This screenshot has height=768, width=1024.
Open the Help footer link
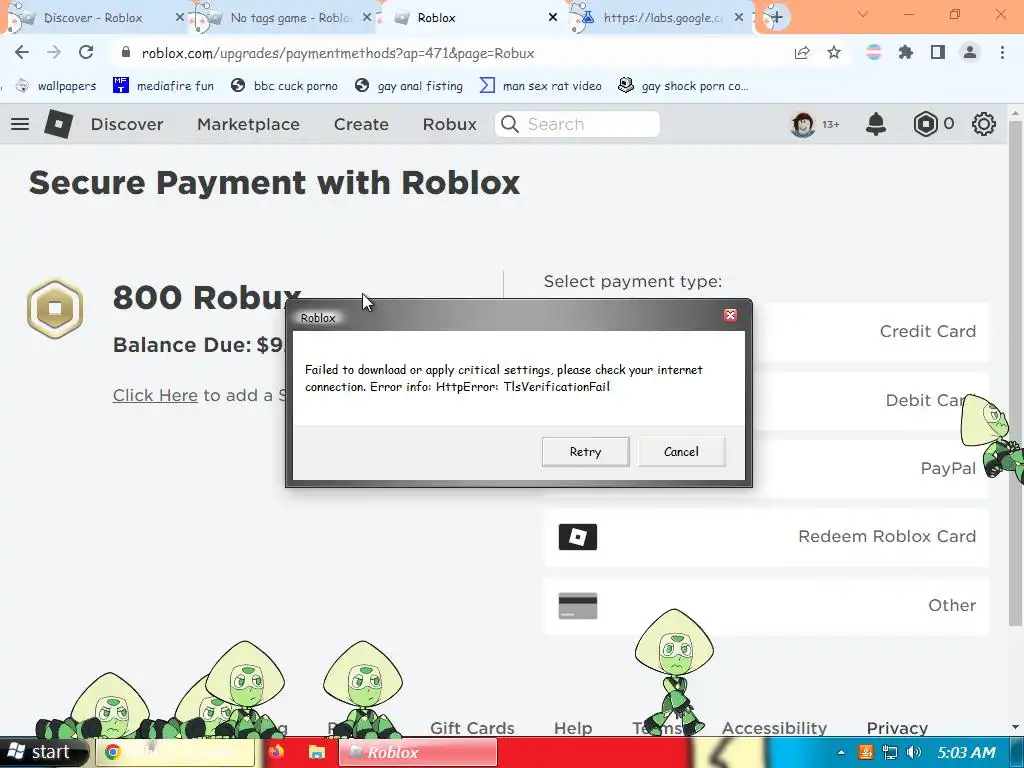(x=573, y=728)
